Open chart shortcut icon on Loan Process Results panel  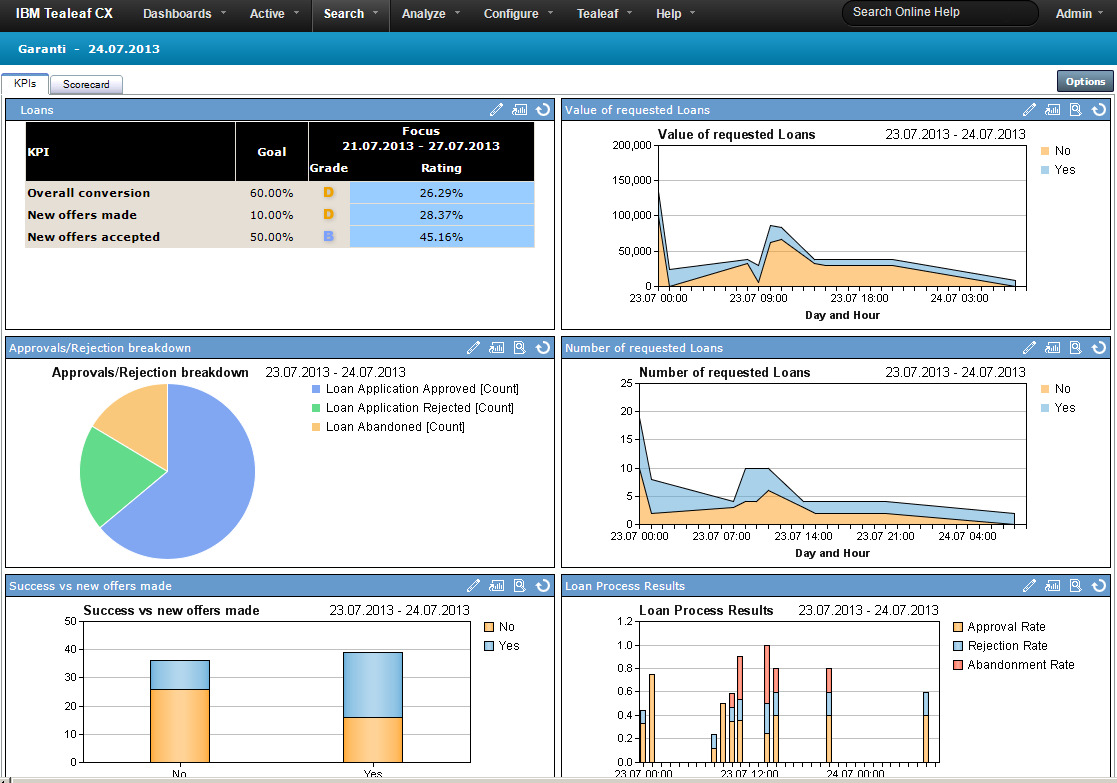(x=1052, y=586)
